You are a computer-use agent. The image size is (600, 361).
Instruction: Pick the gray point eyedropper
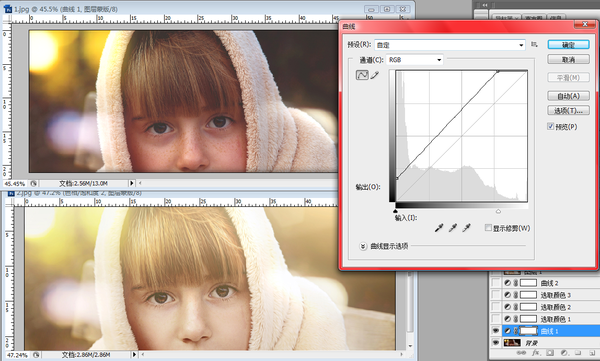click(453, 228)
